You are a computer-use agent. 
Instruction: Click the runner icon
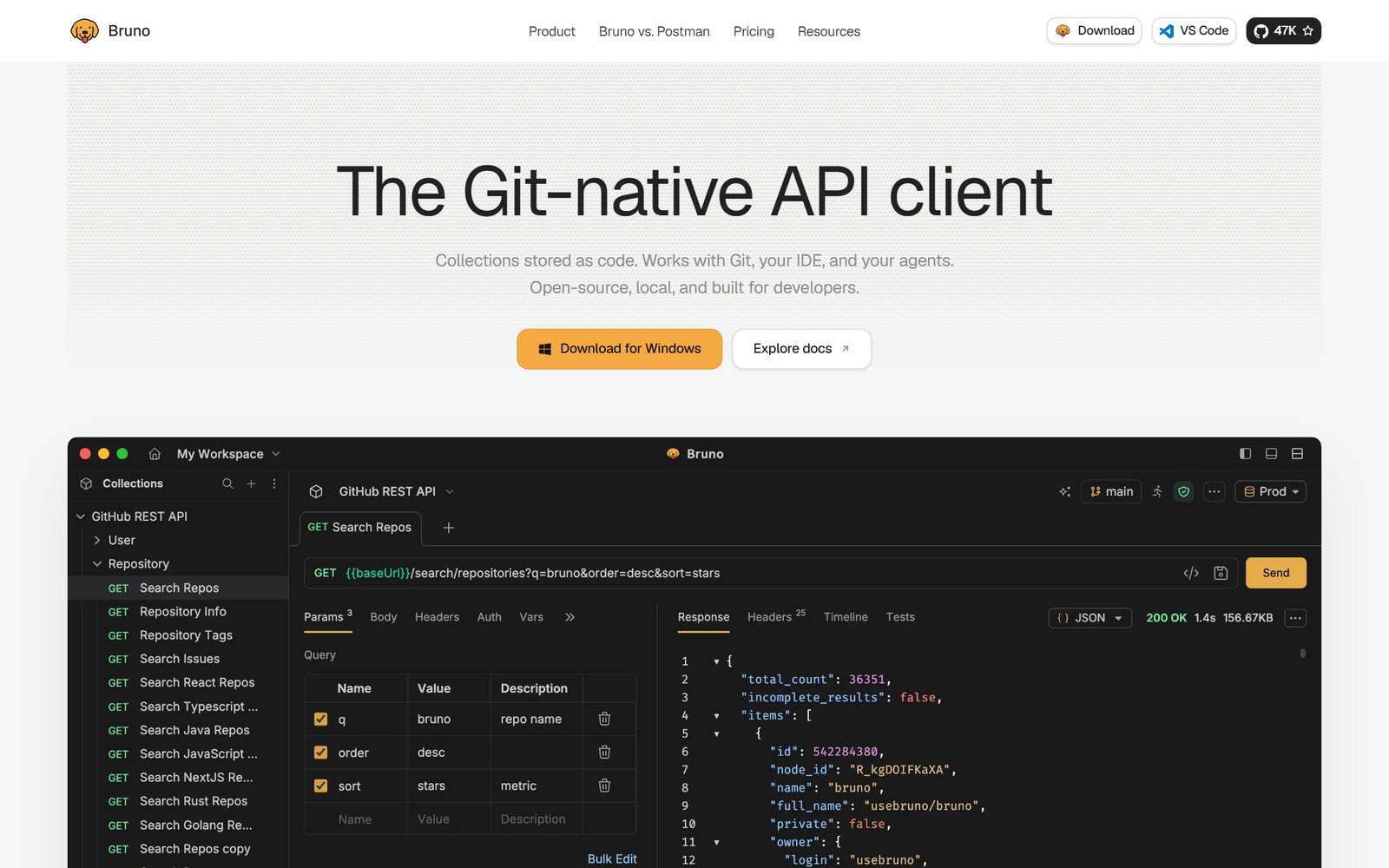point(1157,491)
